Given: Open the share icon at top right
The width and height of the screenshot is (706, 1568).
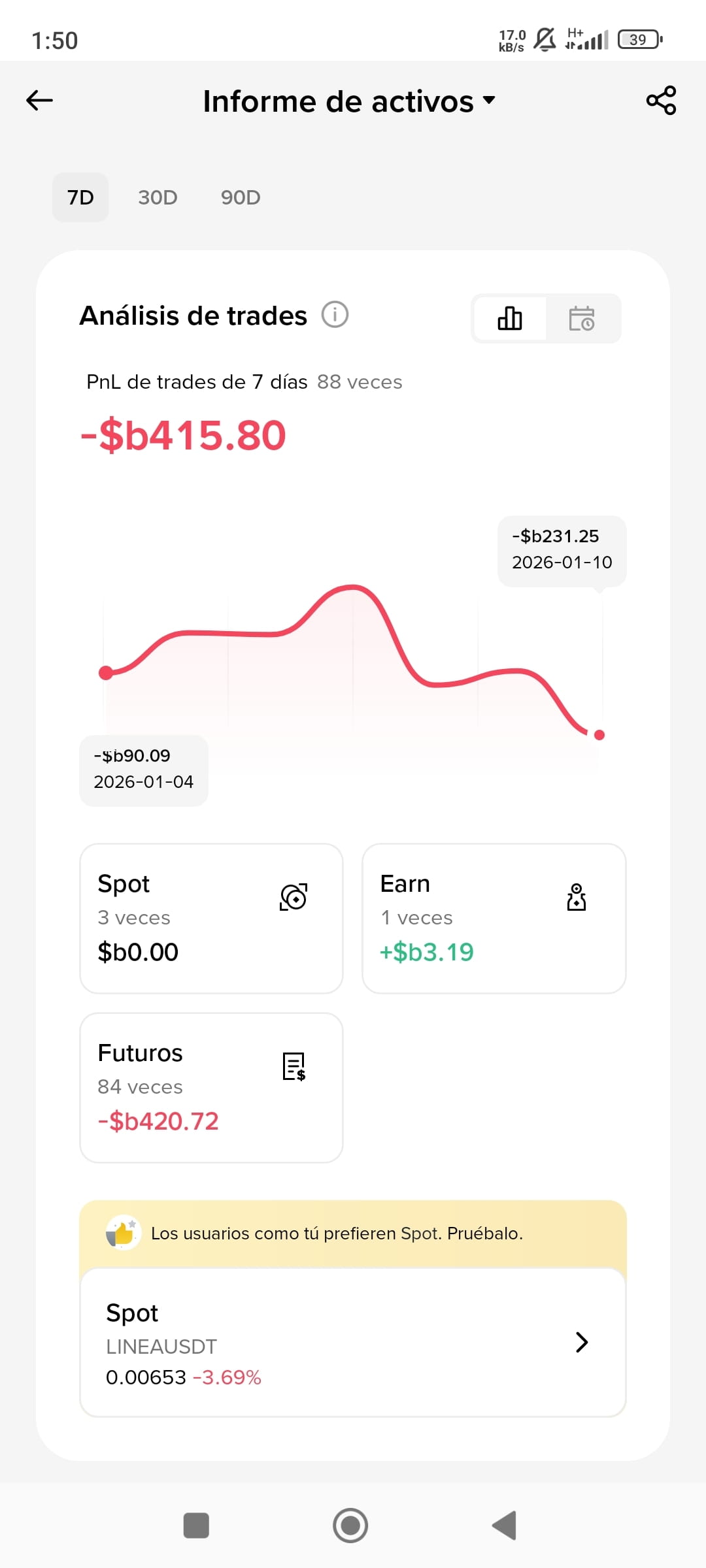Looking at the screenshot, I should (x=661, y=101).
